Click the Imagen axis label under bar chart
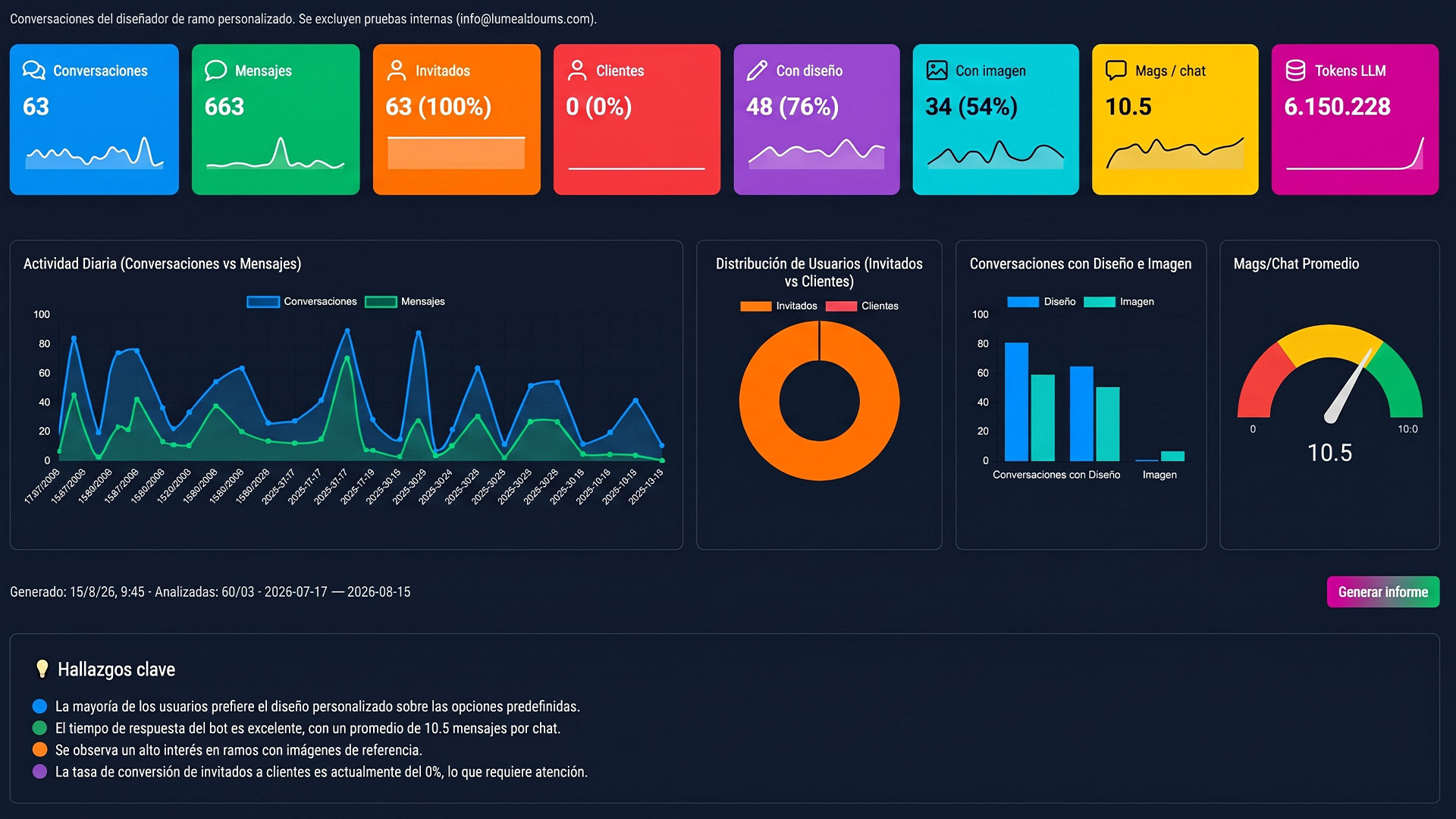The image size is (1456, 819). [x=1159, y=475]
